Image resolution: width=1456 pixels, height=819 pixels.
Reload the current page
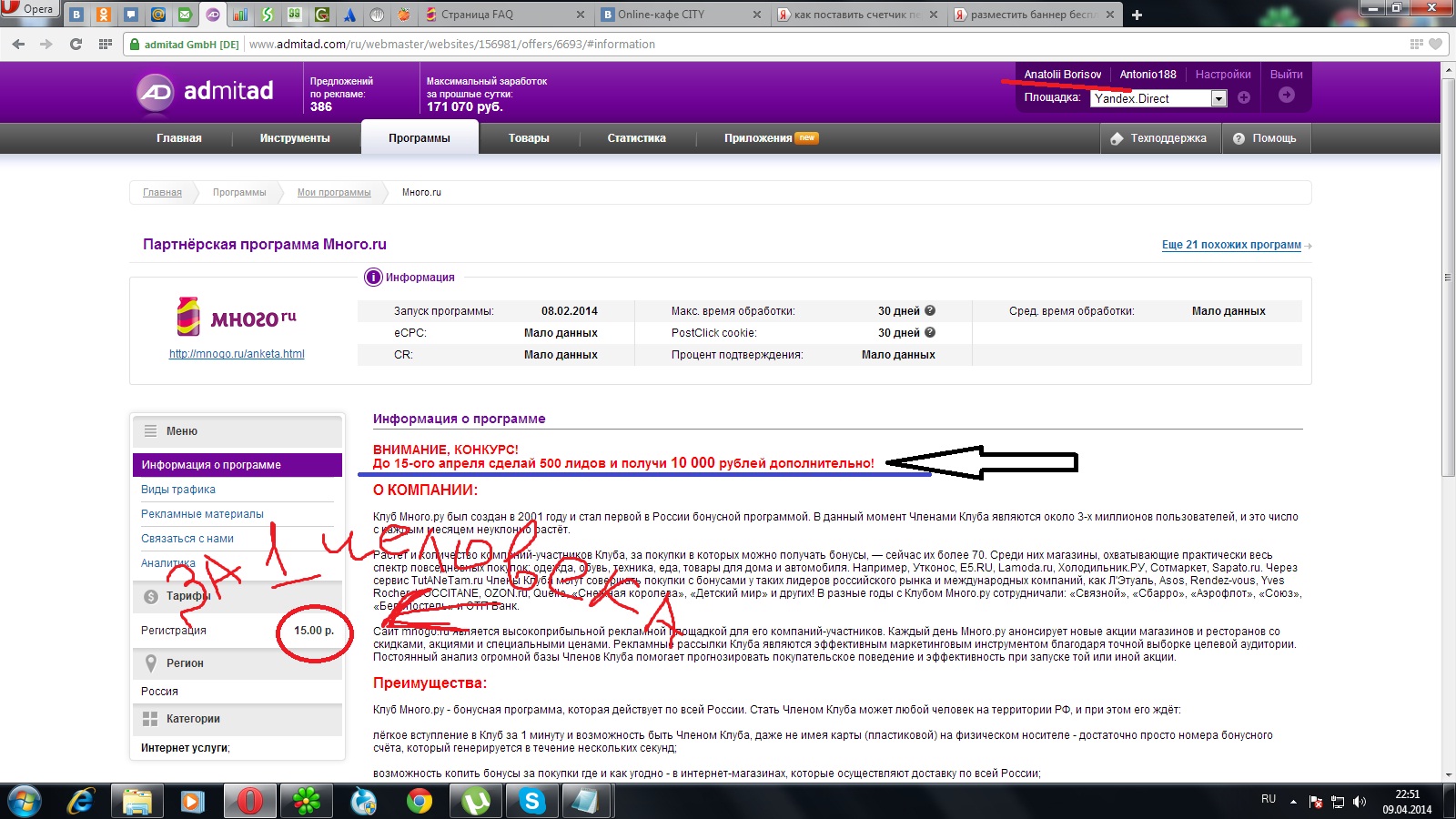pyautogui.click(x=76, y=44)
